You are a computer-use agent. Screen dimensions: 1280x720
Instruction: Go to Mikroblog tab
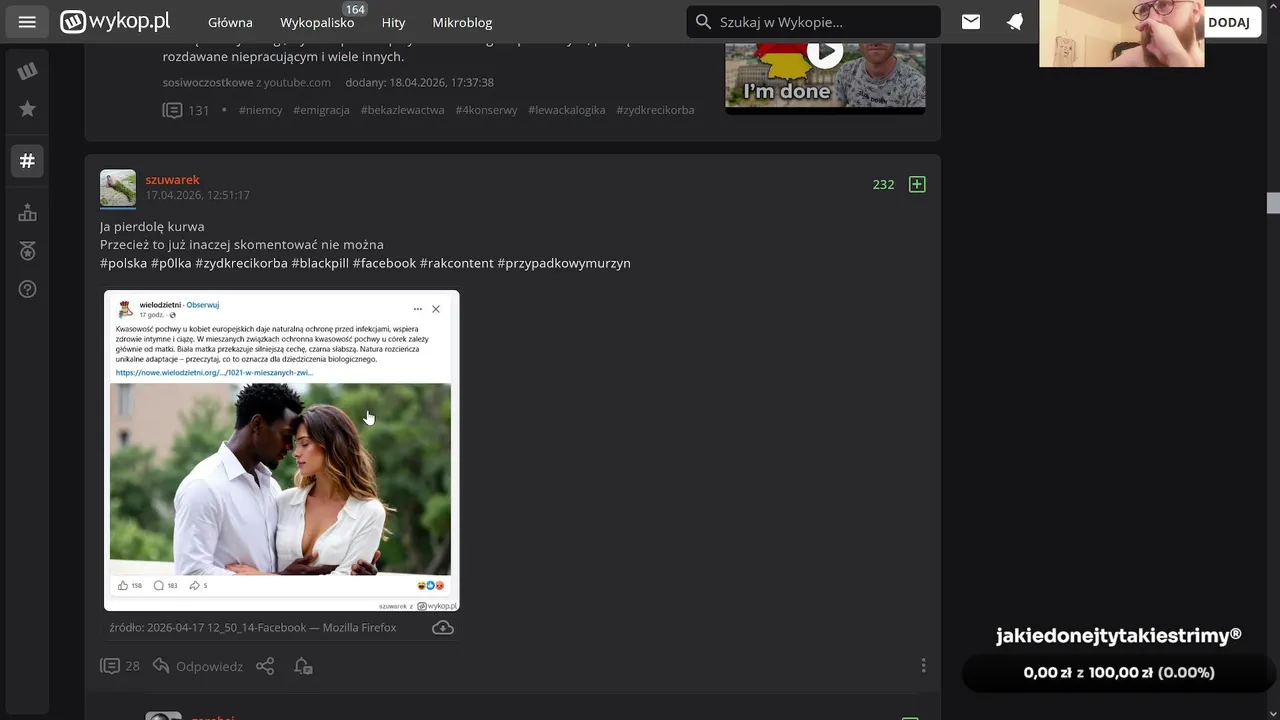point(462,22)
